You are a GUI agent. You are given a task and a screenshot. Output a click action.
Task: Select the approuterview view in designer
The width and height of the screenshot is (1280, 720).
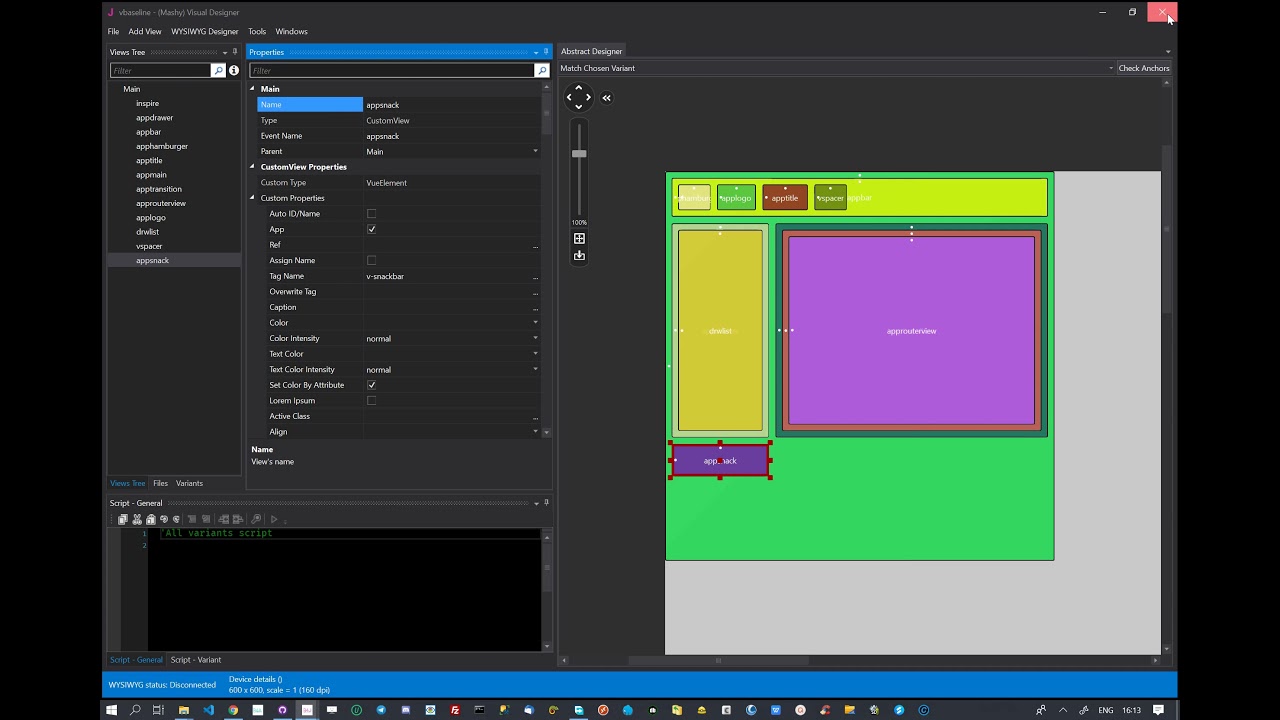911,331
